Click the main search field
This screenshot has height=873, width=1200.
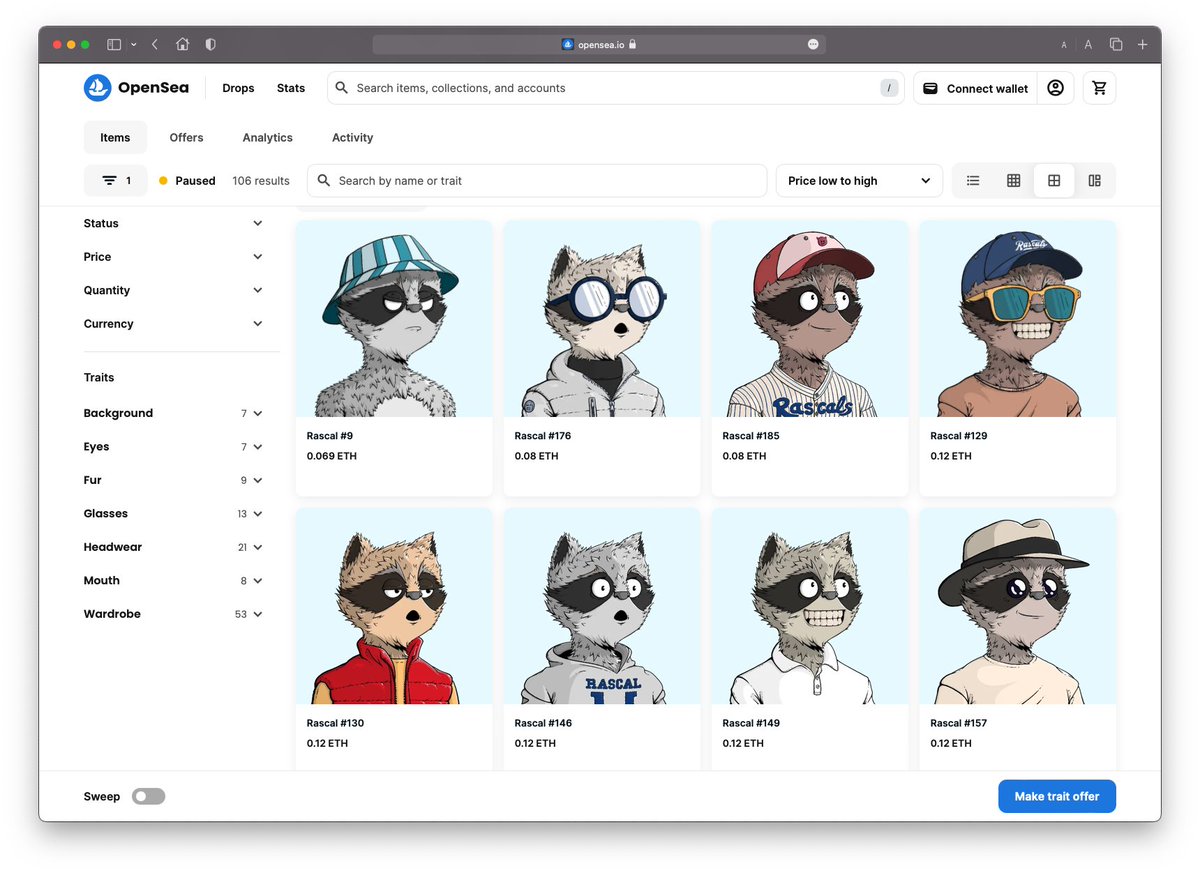616,88
